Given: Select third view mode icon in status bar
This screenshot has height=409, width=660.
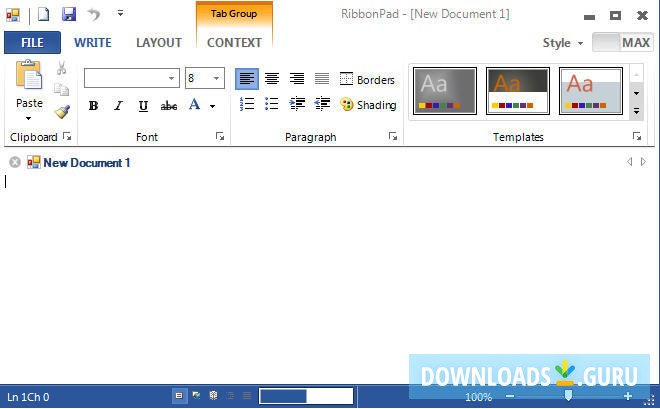Looking at the screenshot, I should point(213,396).
